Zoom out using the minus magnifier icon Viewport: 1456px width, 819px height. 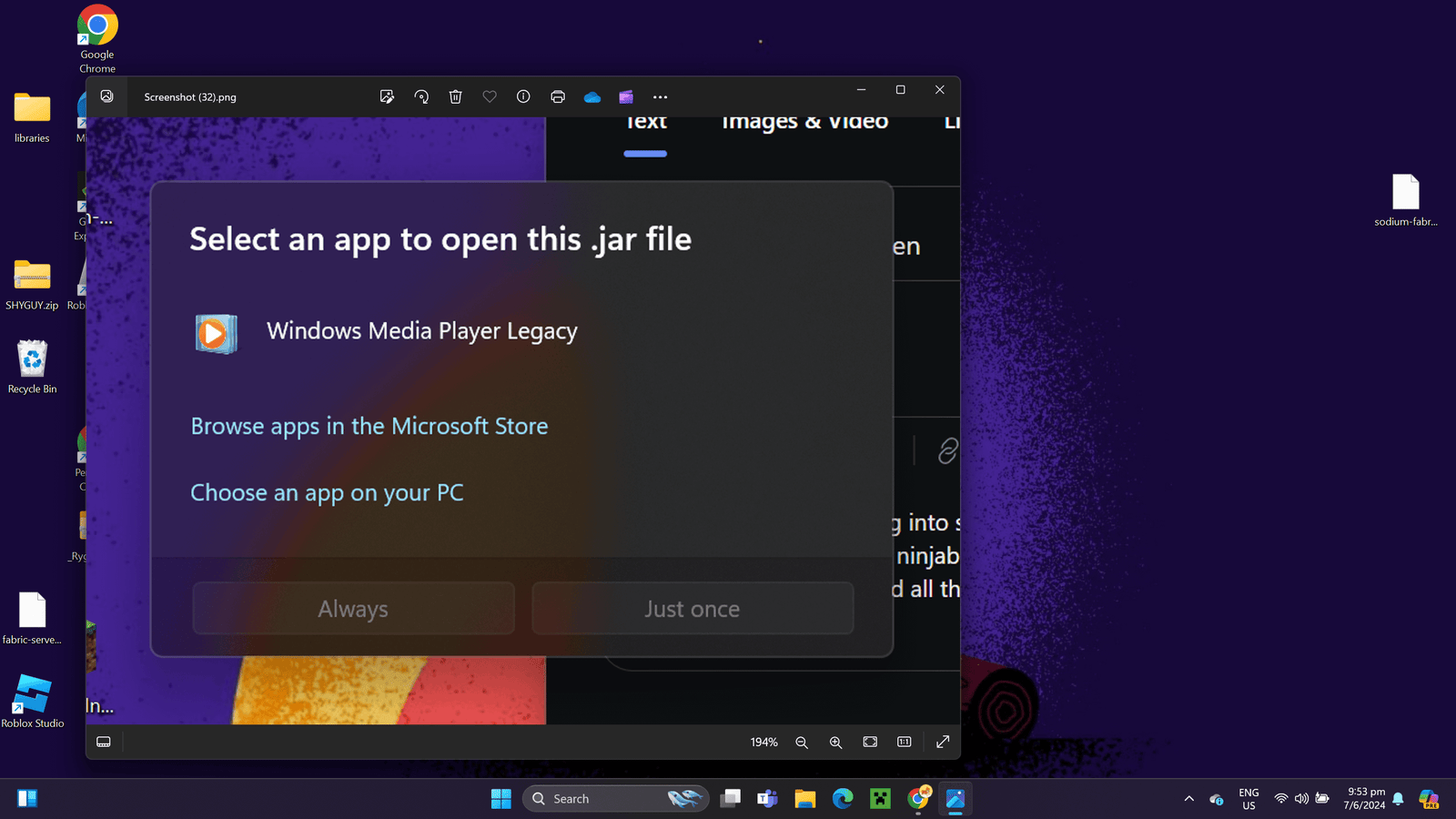click(x=802, y=743)
